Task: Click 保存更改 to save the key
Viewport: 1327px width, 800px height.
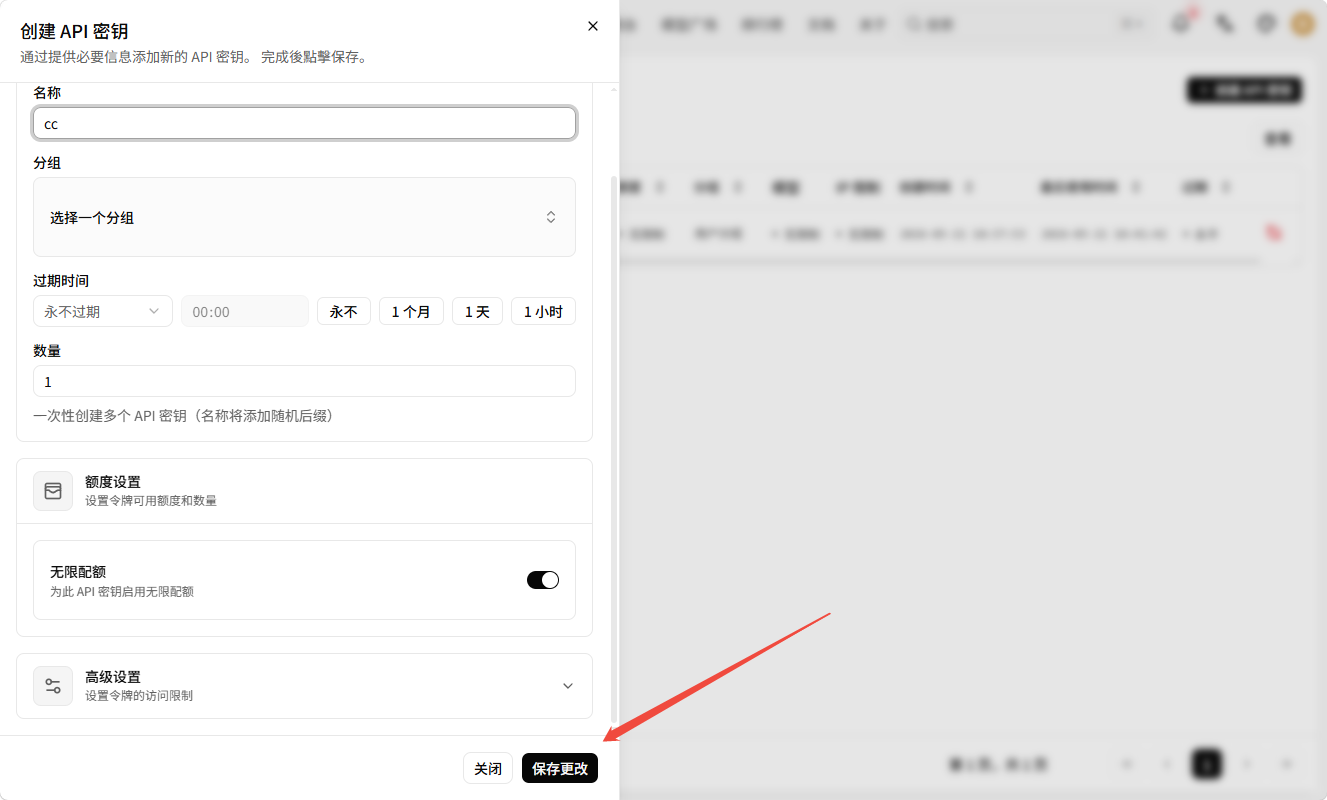Action: coord(560,768)
